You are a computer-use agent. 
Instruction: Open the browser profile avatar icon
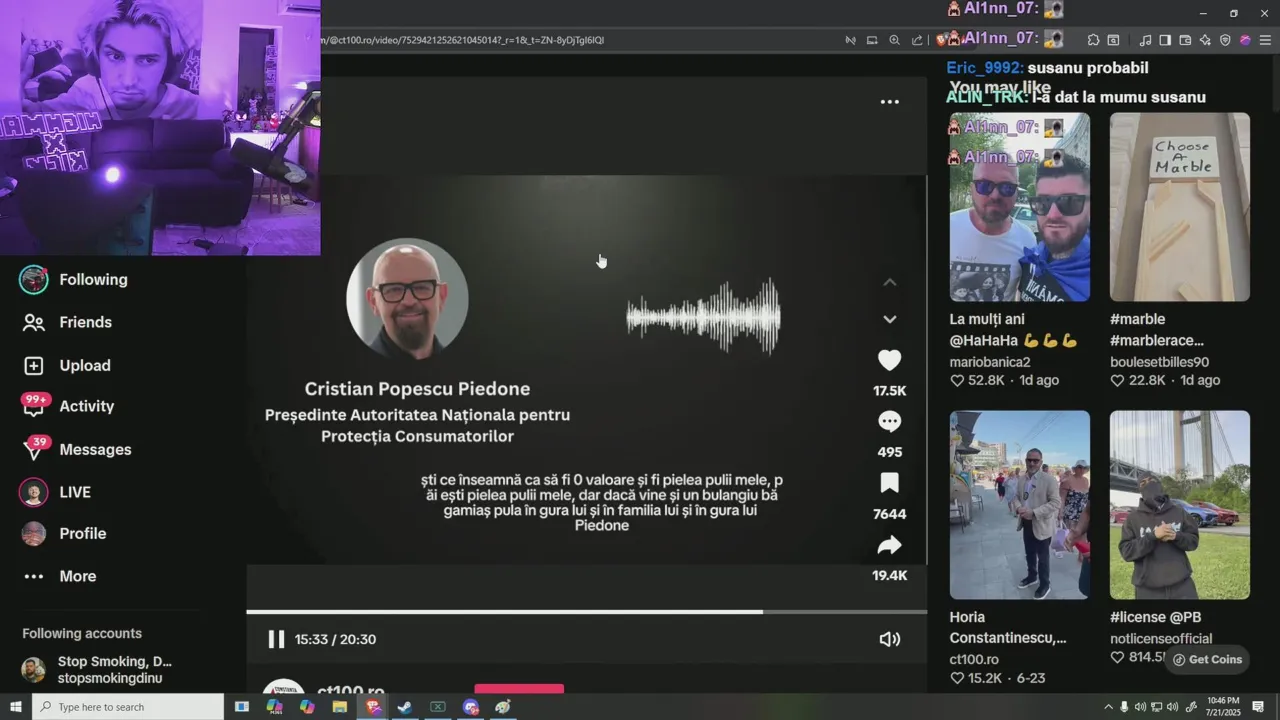pos(1245,40)
